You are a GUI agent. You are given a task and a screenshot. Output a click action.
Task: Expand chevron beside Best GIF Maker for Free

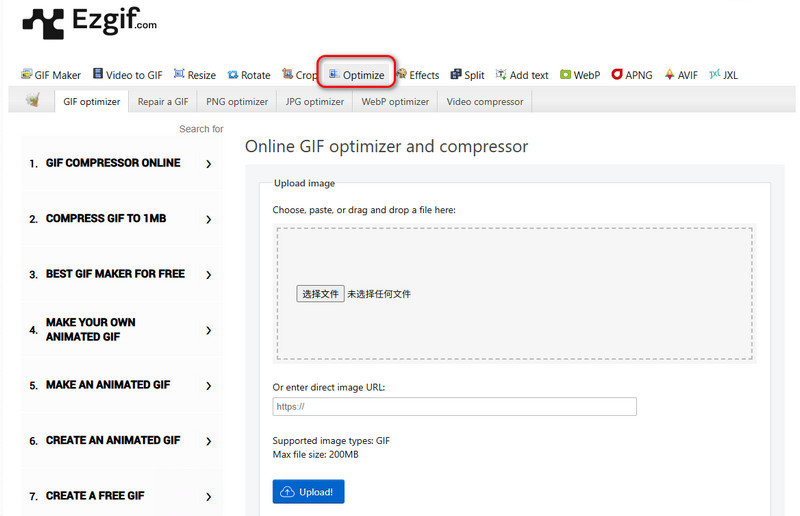209,275
